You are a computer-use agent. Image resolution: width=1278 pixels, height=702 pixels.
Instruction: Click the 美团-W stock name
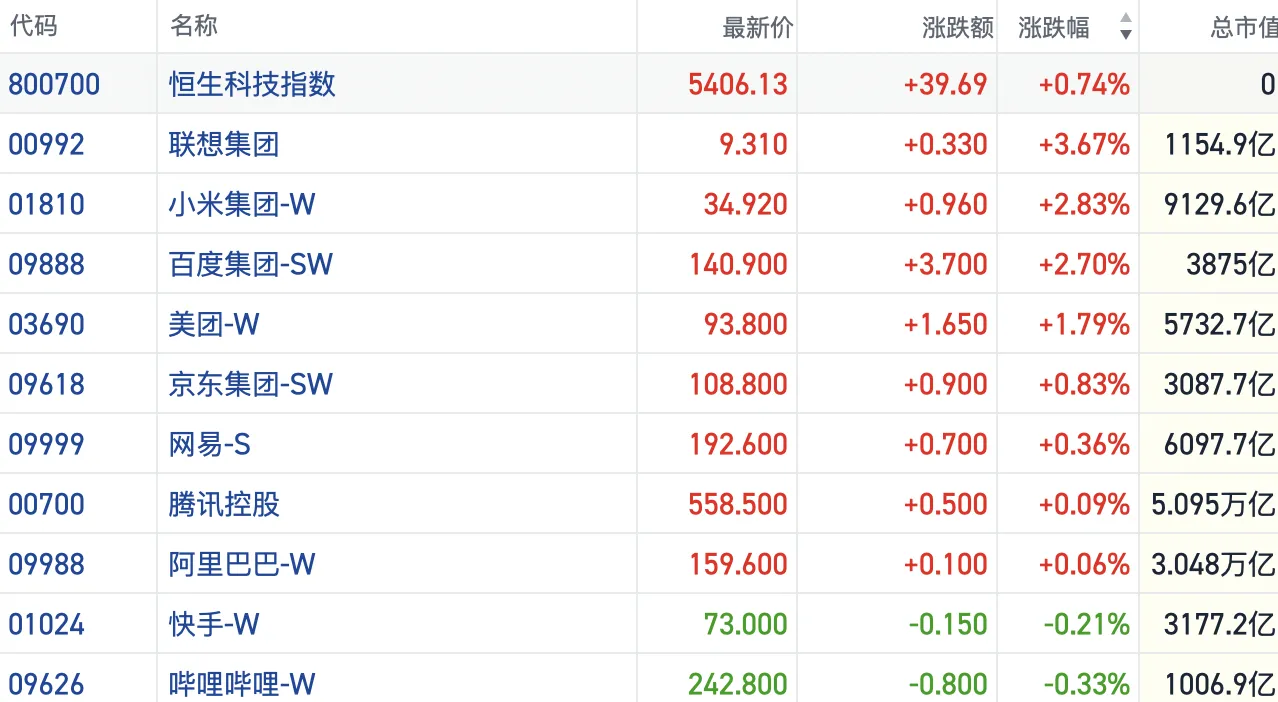tap(214, 324)
